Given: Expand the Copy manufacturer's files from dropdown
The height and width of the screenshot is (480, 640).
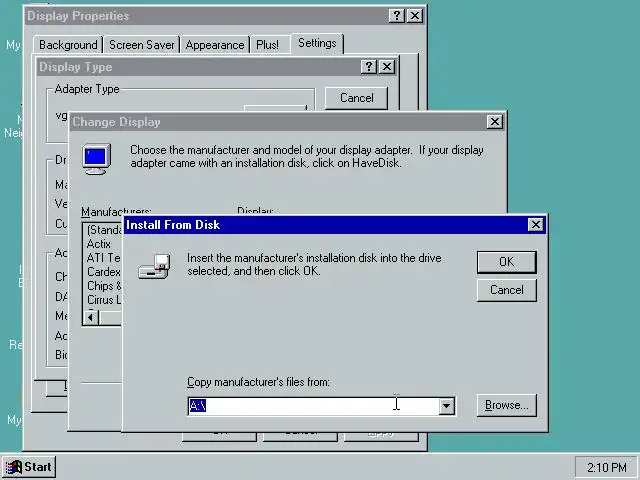Looking at the screenshot, I should pos(447,406).
